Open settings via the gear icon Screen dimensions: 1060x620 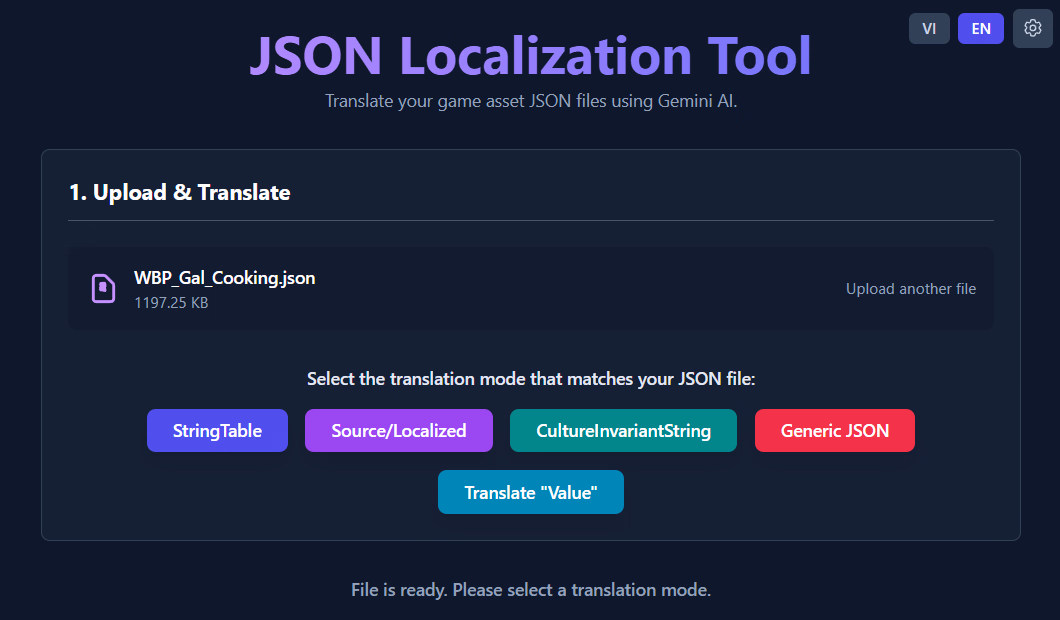(x=1033, y=28)
